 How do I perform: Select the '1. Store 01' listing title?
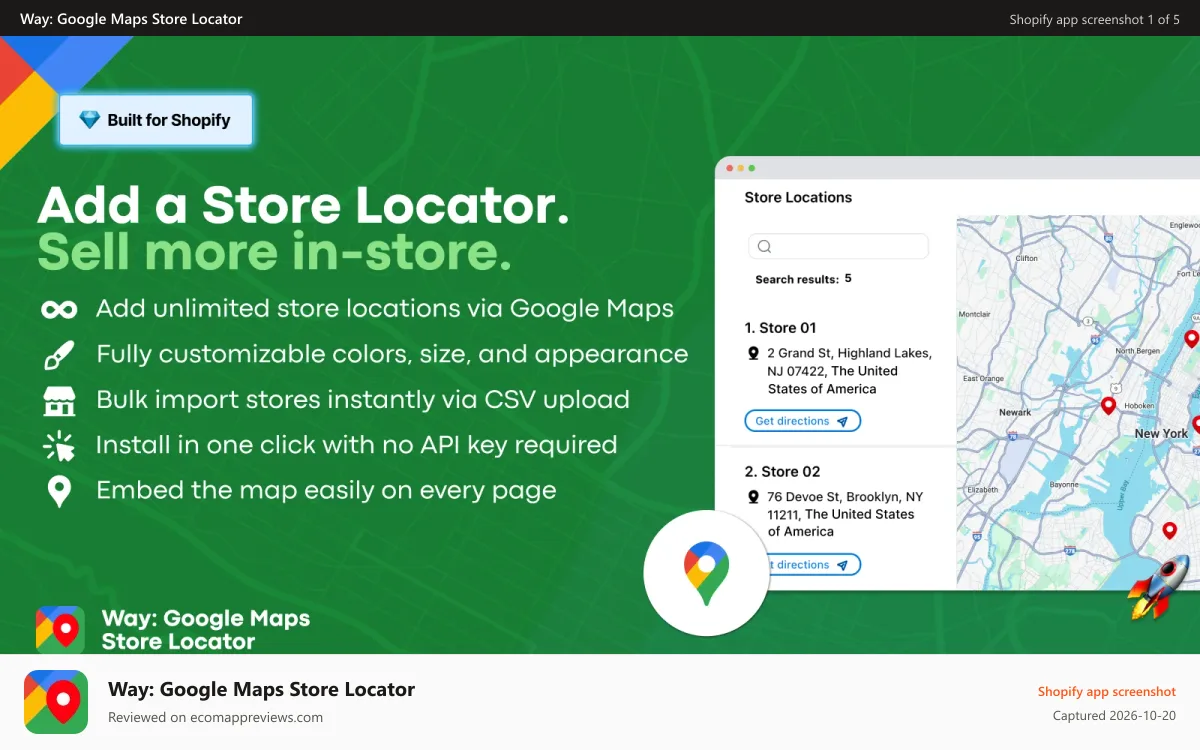pyautogui.click(x=781, y=328)
